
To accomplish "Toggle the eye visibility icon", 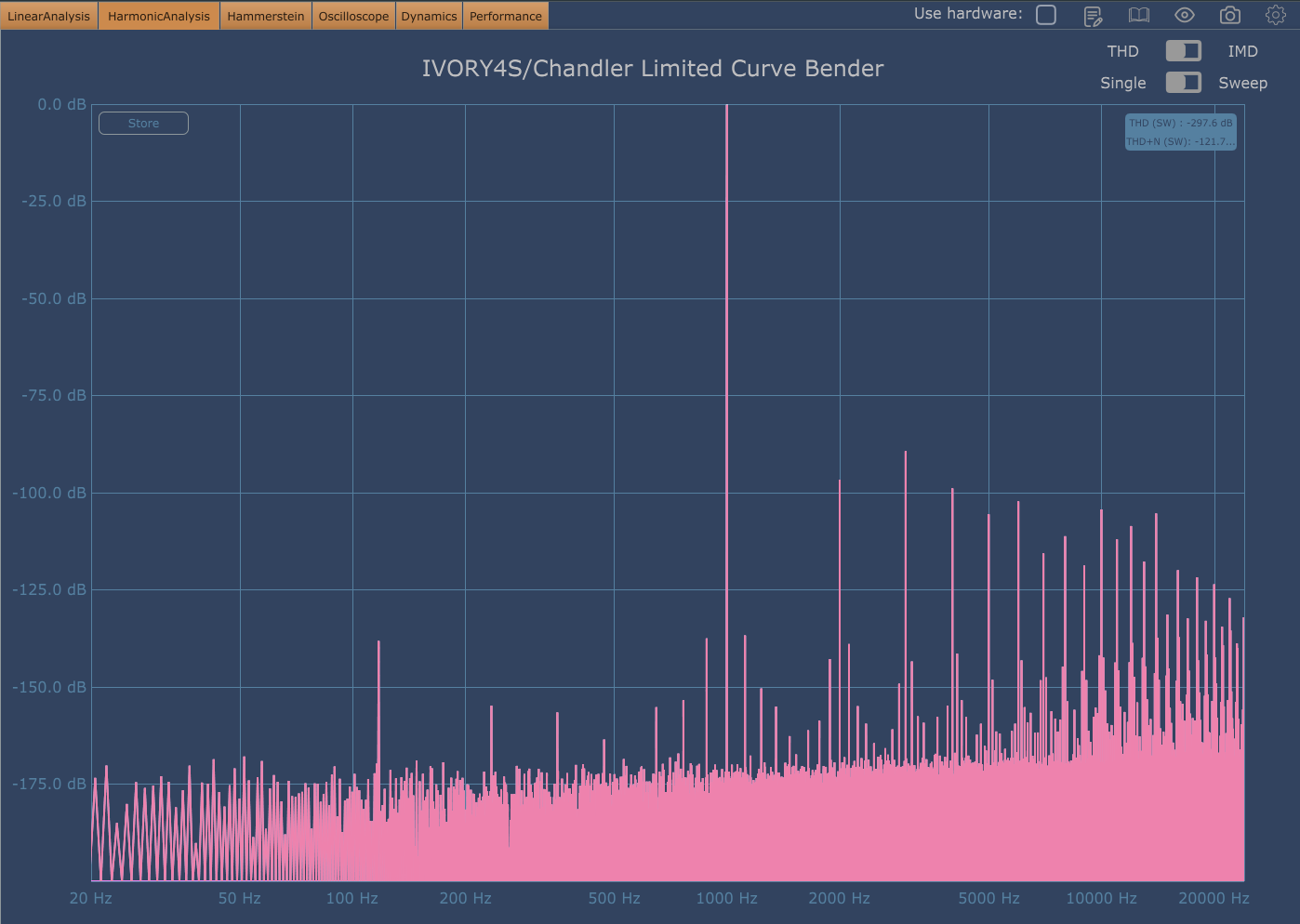I will pos(1184,15).
